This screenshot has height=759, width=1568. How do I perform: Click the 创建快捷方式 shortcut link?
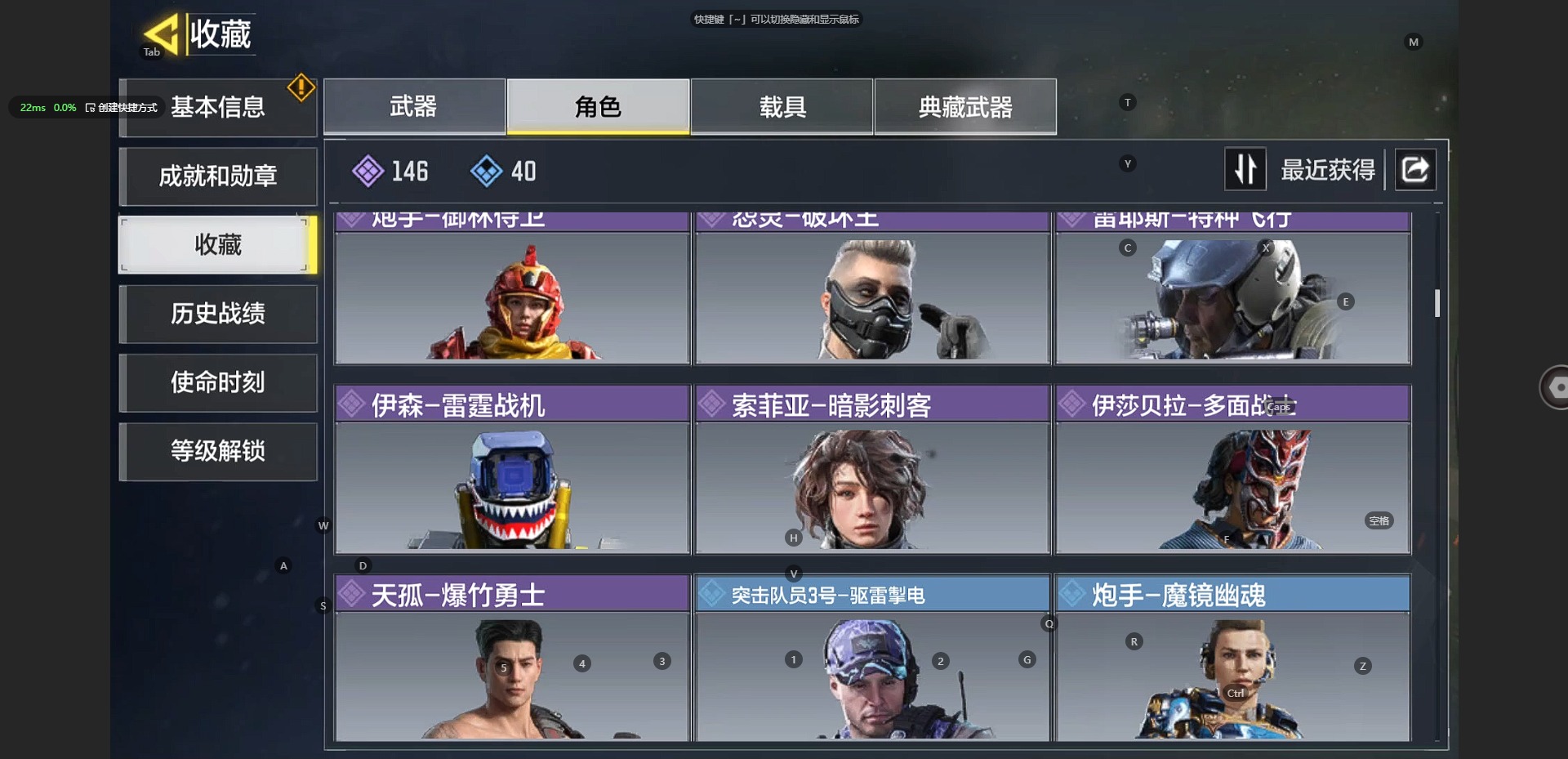[122, 108]
